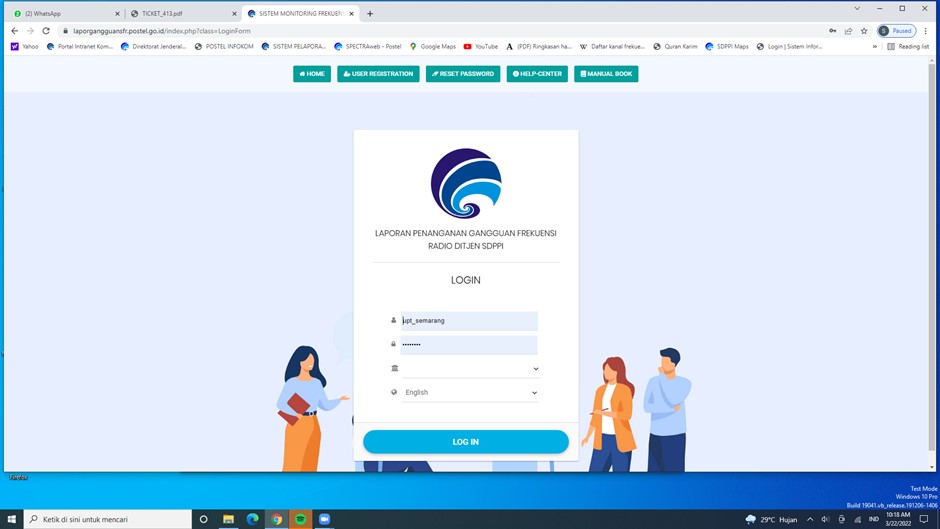Open Yahoo bookmark

click(25, 46)
